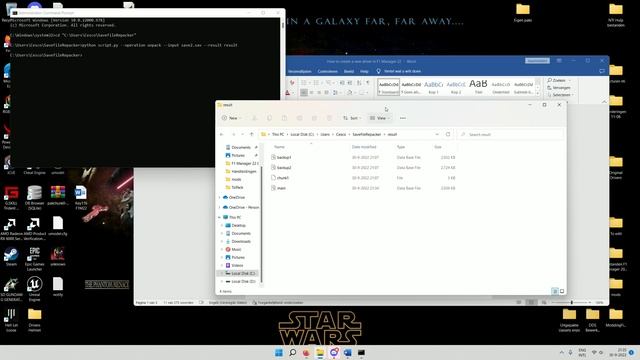The width and height of the screenshot is (640, 360).
Task: Click the Share icon in Explorer toolbar
Action: [x=314, y=118]
